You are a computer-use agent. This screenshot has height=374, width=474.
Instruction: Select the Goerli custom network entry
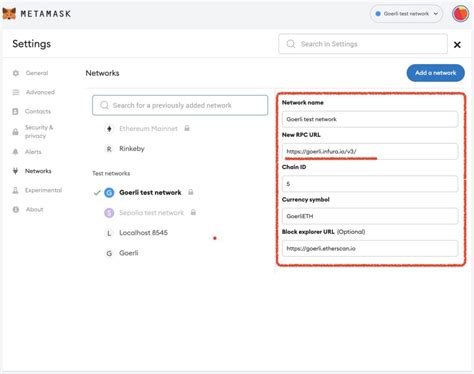click(129, 253)
